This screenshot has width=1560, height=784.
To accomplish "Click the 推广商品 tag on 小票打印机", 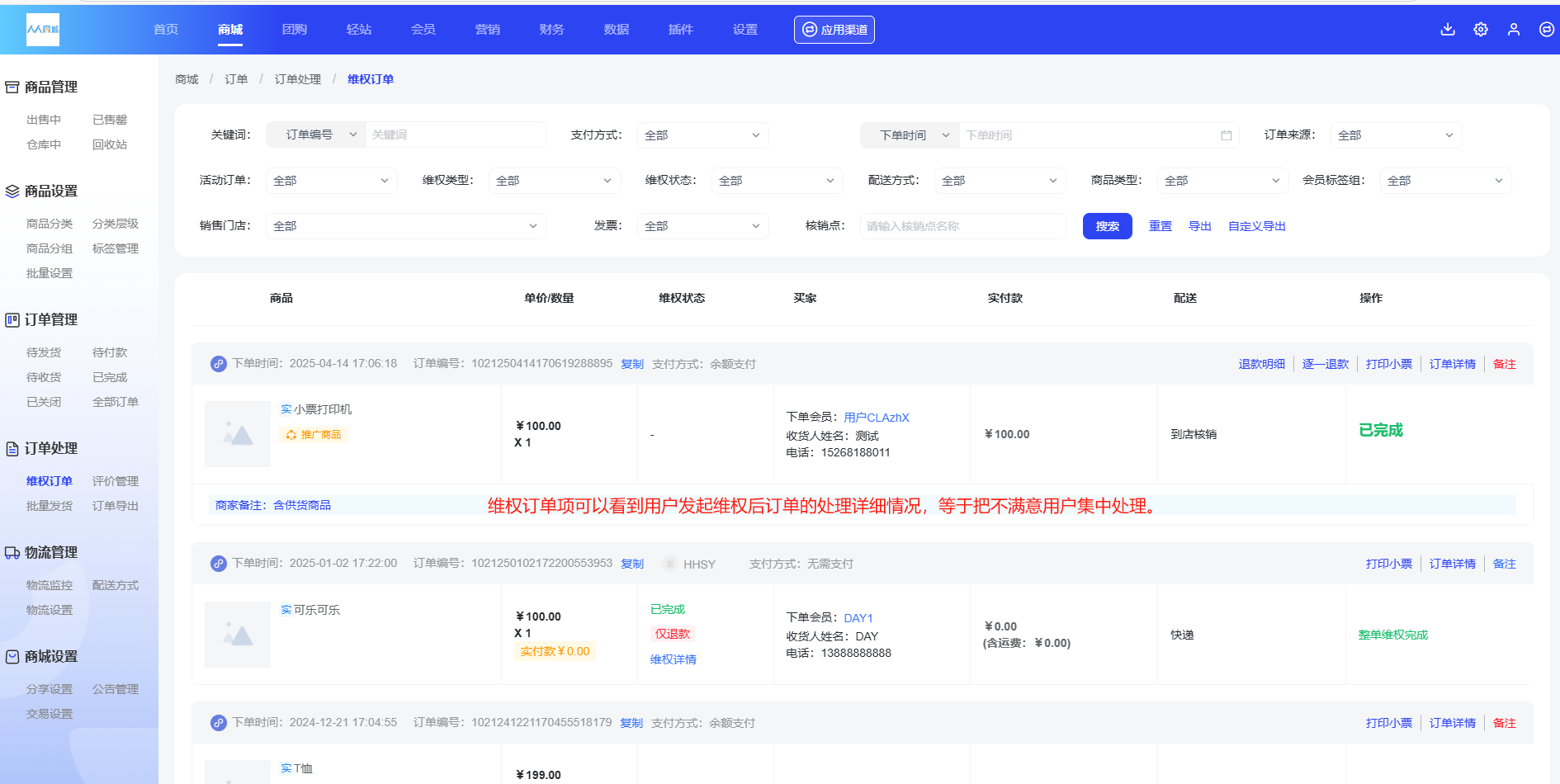I will (x=314, y=435).
